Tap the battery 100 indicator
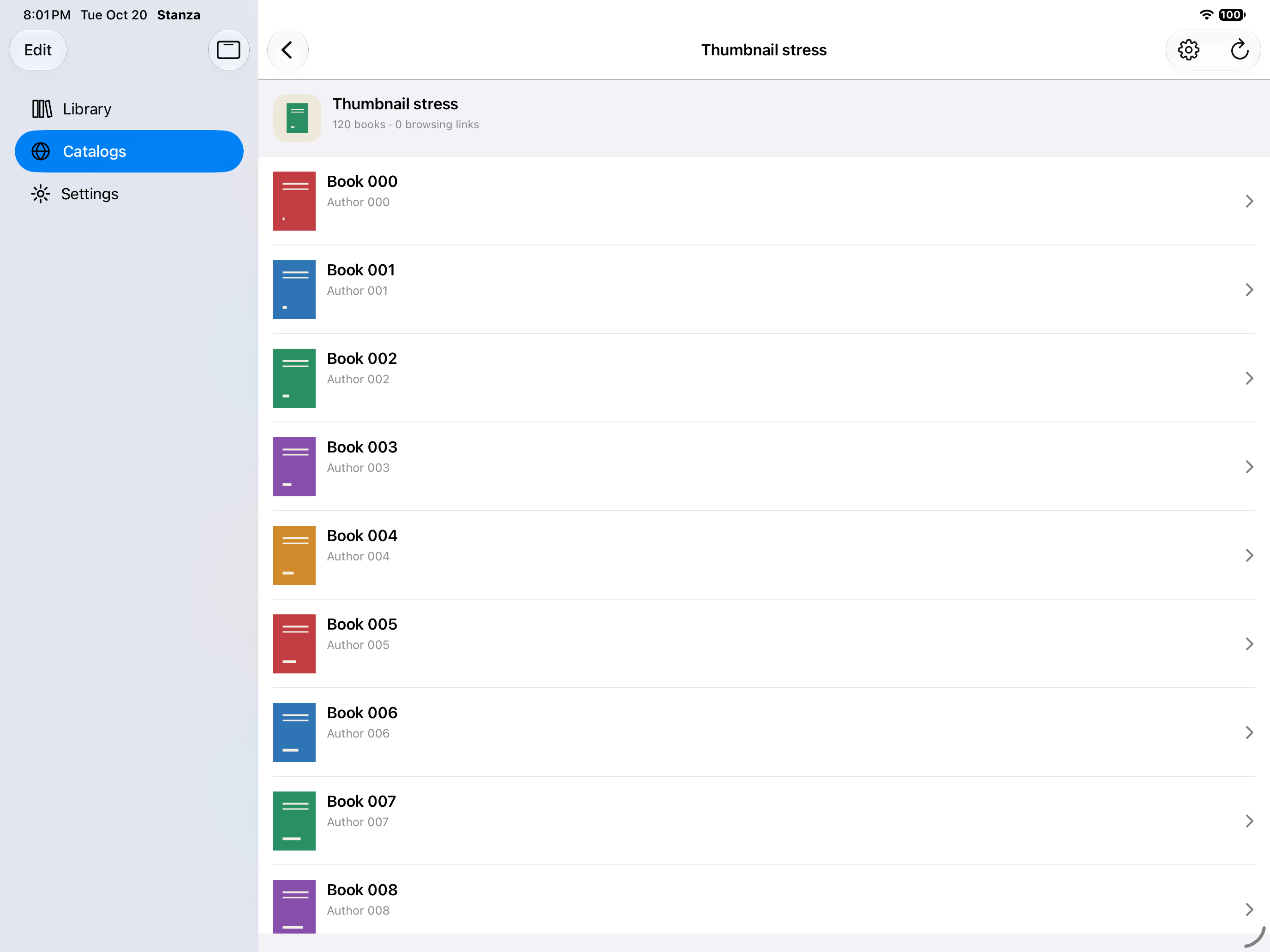 1232,15
